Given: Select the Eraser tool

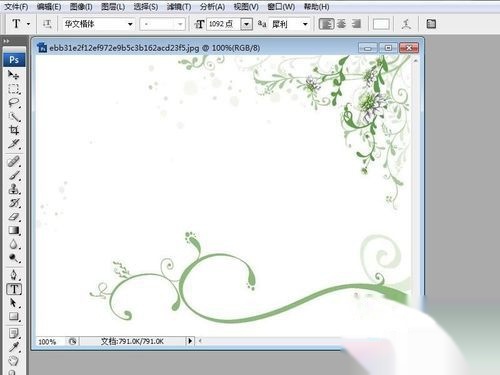Looking at the screenshot, I should [x=14, y=217].
